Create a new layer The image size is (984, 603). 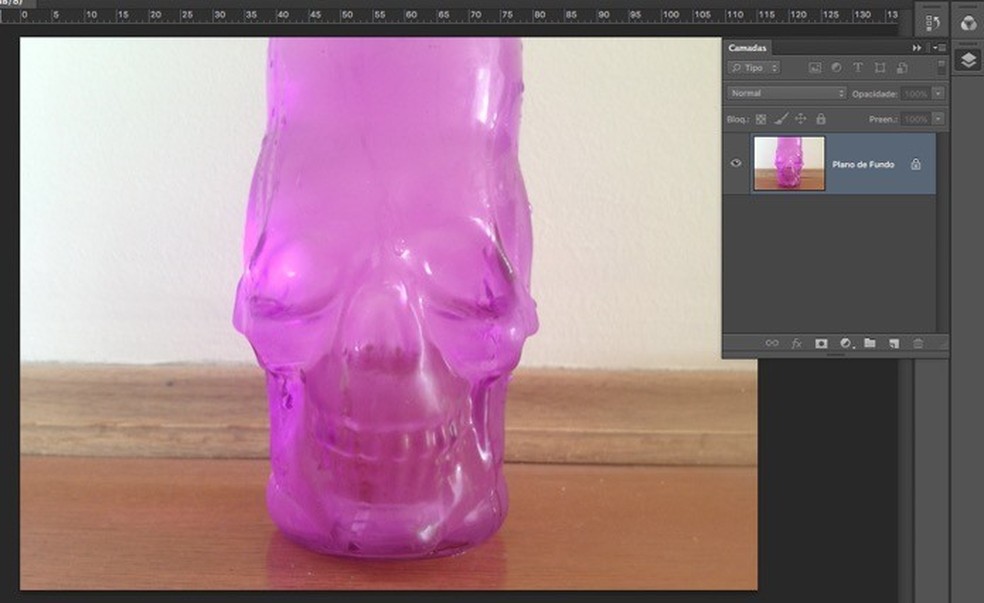point(894,343)
